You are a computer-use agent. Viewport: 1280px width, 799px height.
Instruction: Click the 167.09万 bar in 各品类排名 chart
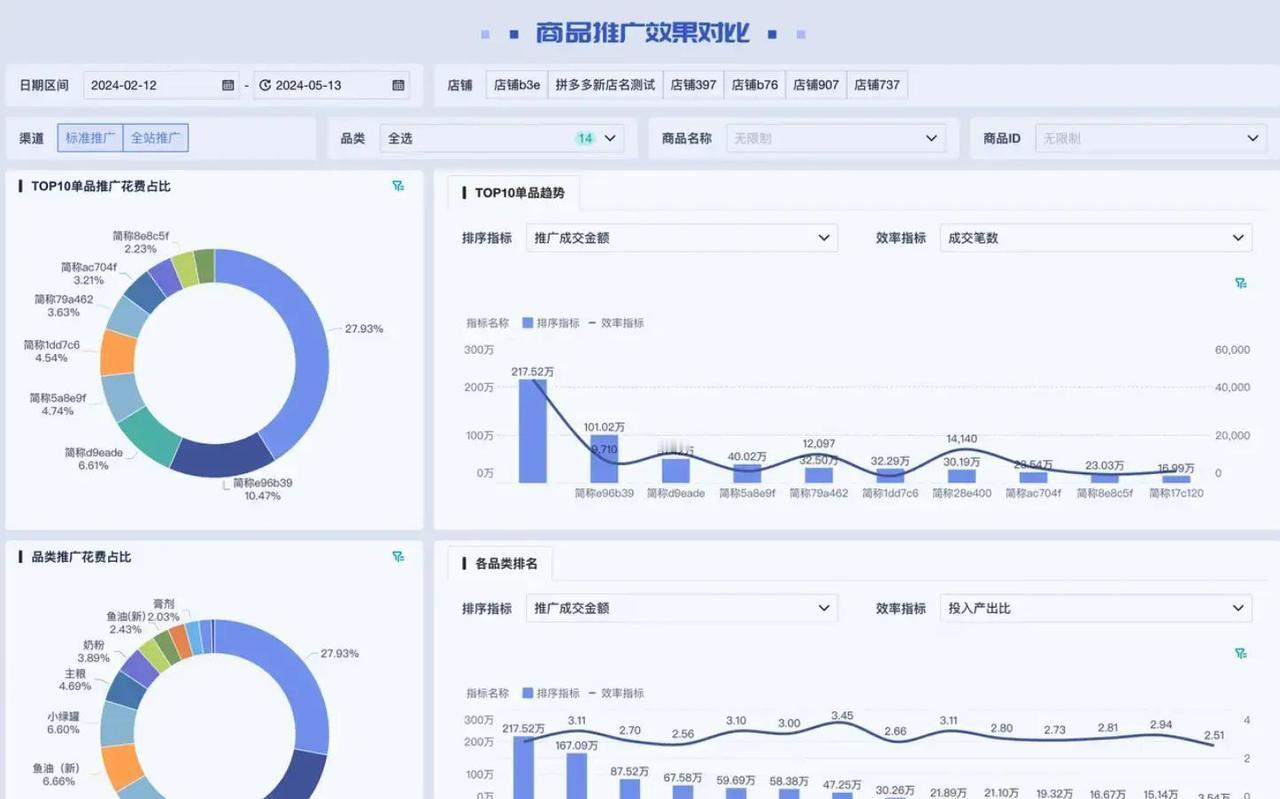pyautogui.click(x=577, y=776)
